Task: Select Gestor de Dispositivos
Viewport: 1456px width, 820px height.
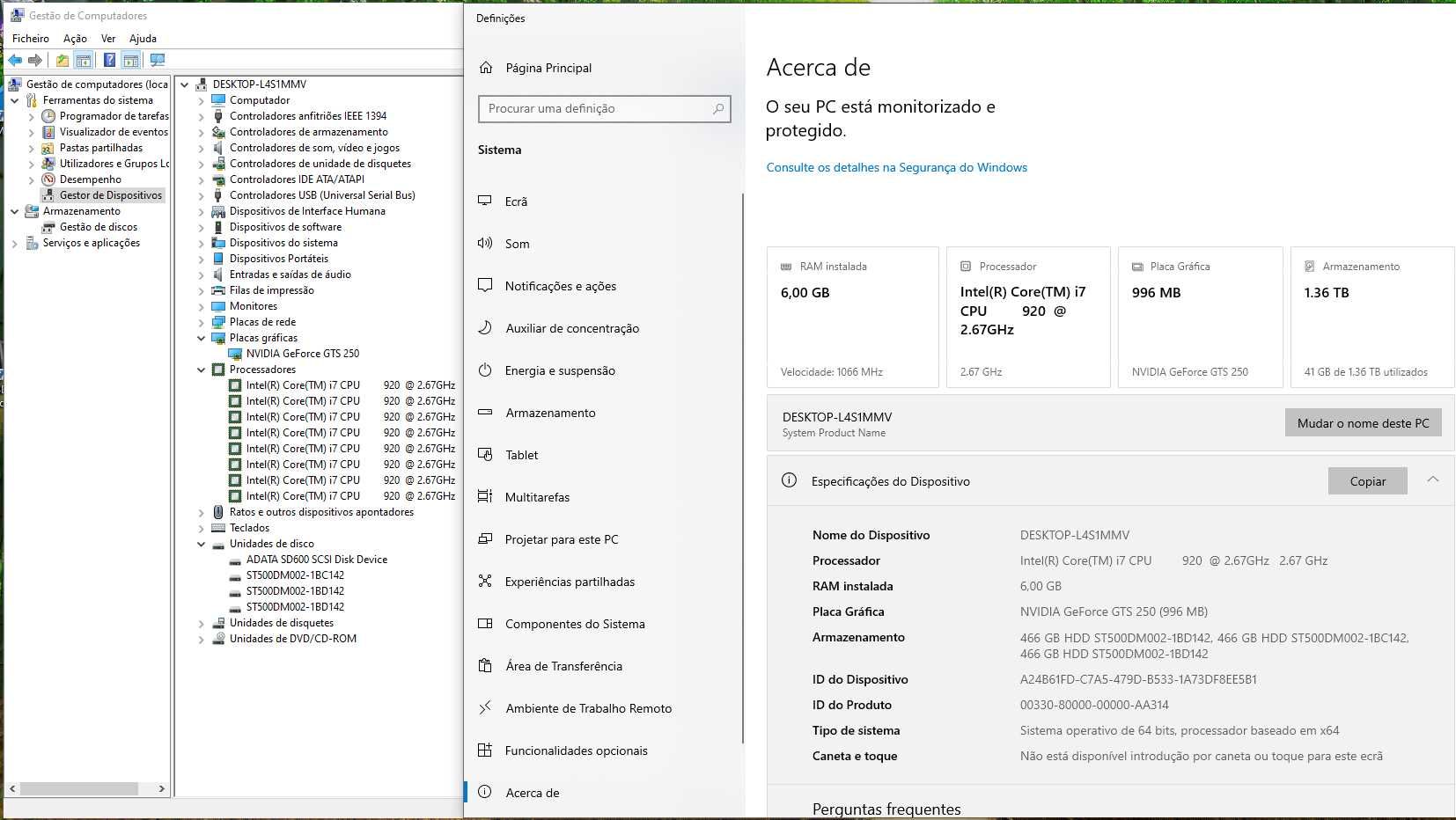Action: tap(111, 195)
